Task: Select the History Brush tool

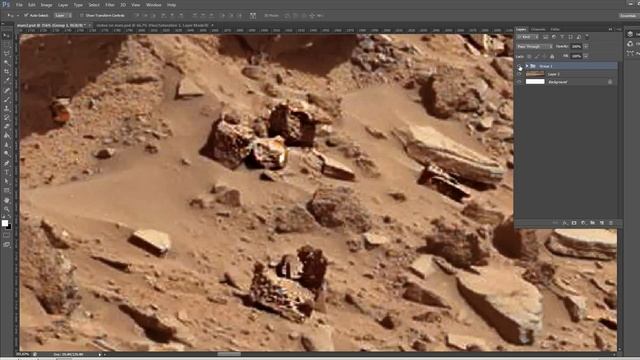Action: pos(7,118)
